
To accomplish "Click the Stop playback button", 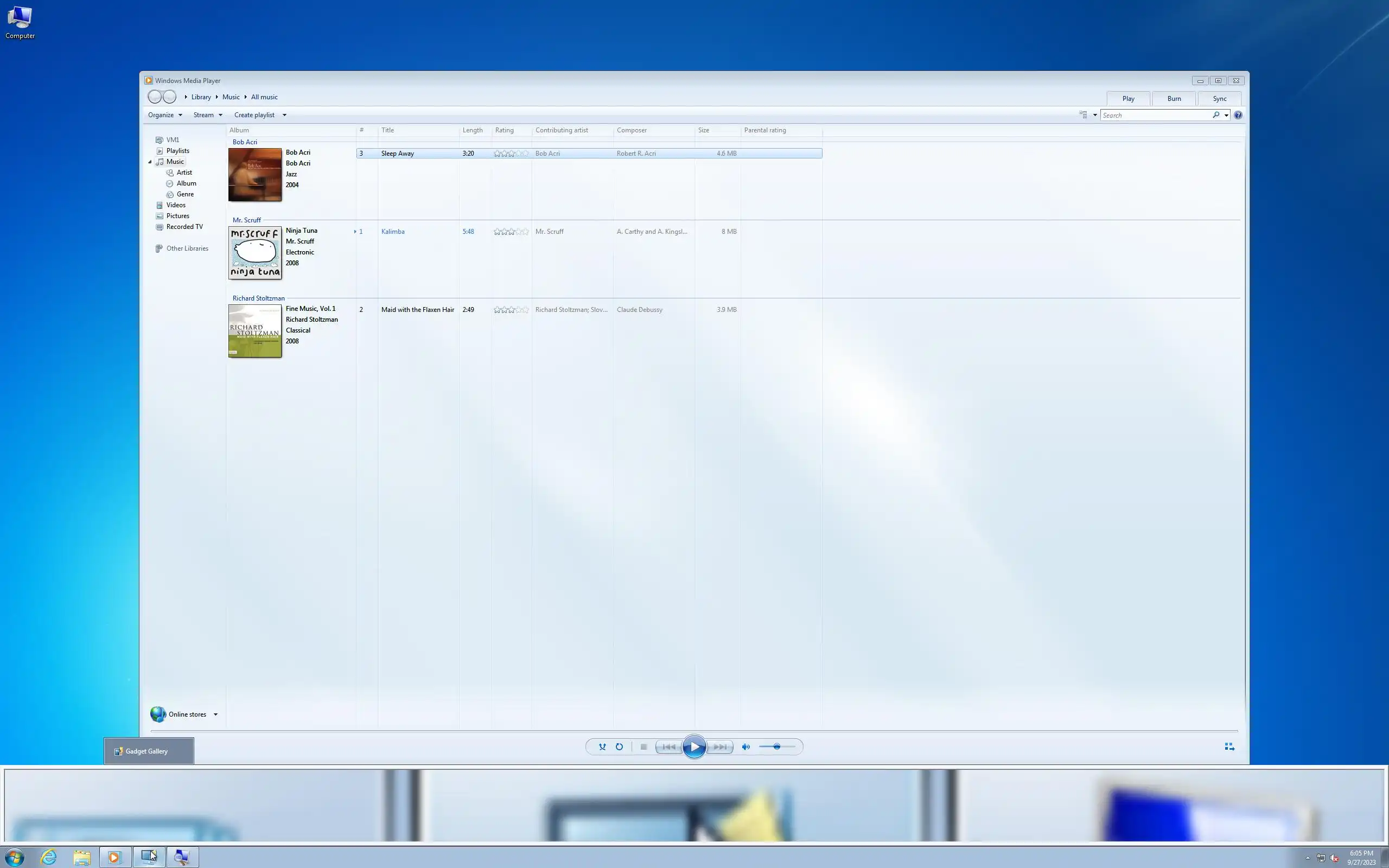I will [643, 747].
